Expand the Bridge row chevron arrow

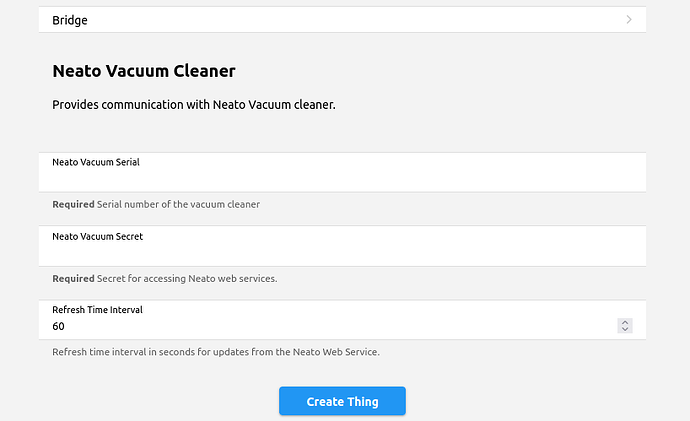pyautogui.click(x=628, y=19)
